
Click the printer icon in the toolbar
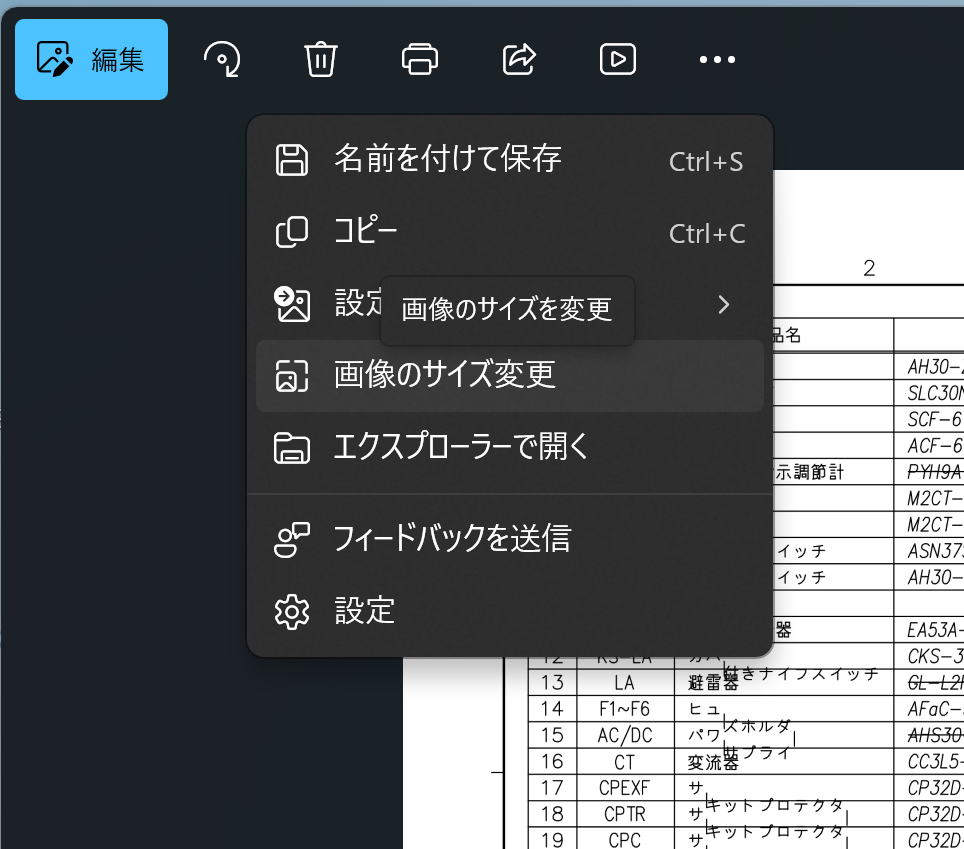pyautogui.click(x=419, y=60)
